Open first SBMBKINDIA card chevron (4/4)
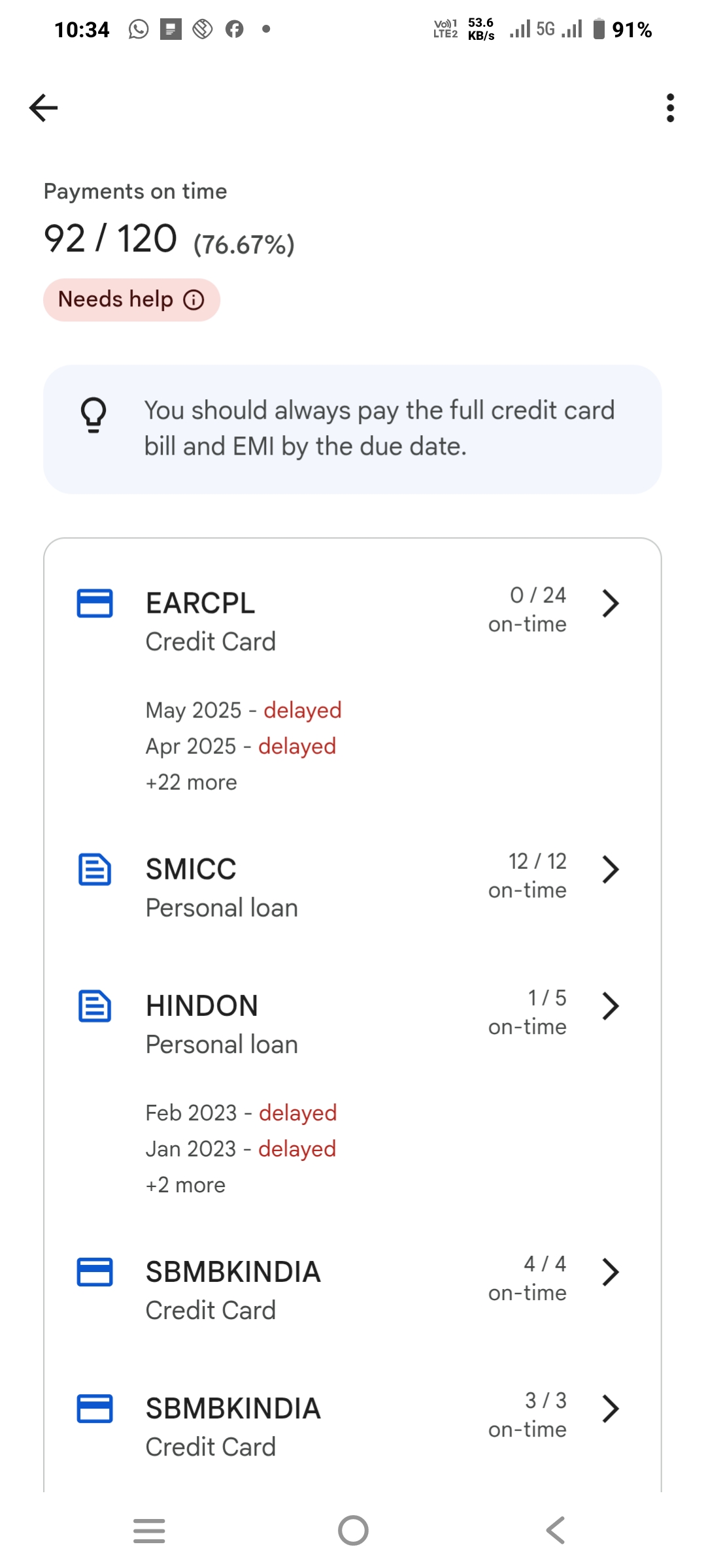 (x=610, y=1272)
